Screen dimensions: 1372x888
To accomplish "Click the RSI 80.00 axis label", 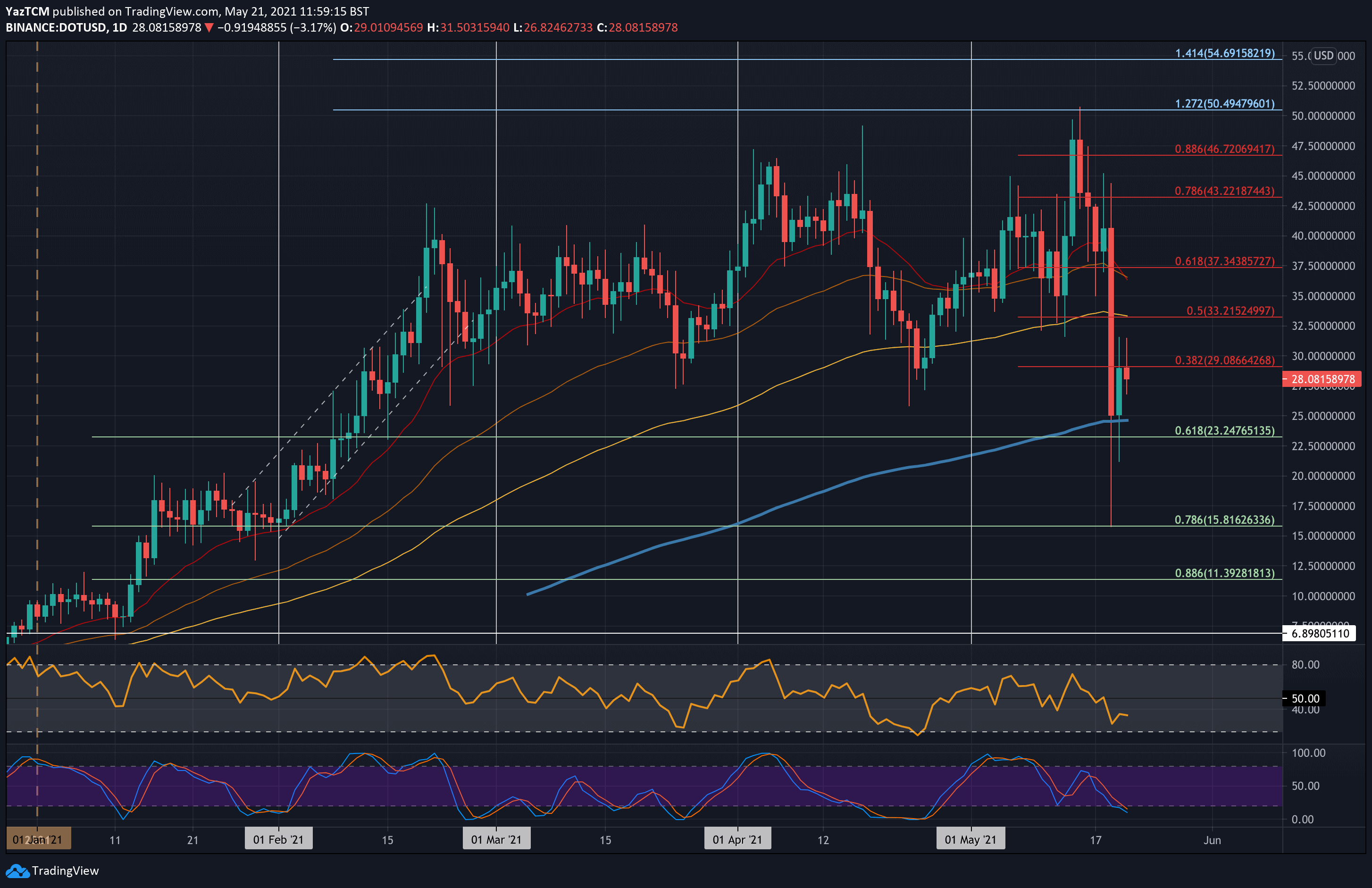I will coord(1305,665).
